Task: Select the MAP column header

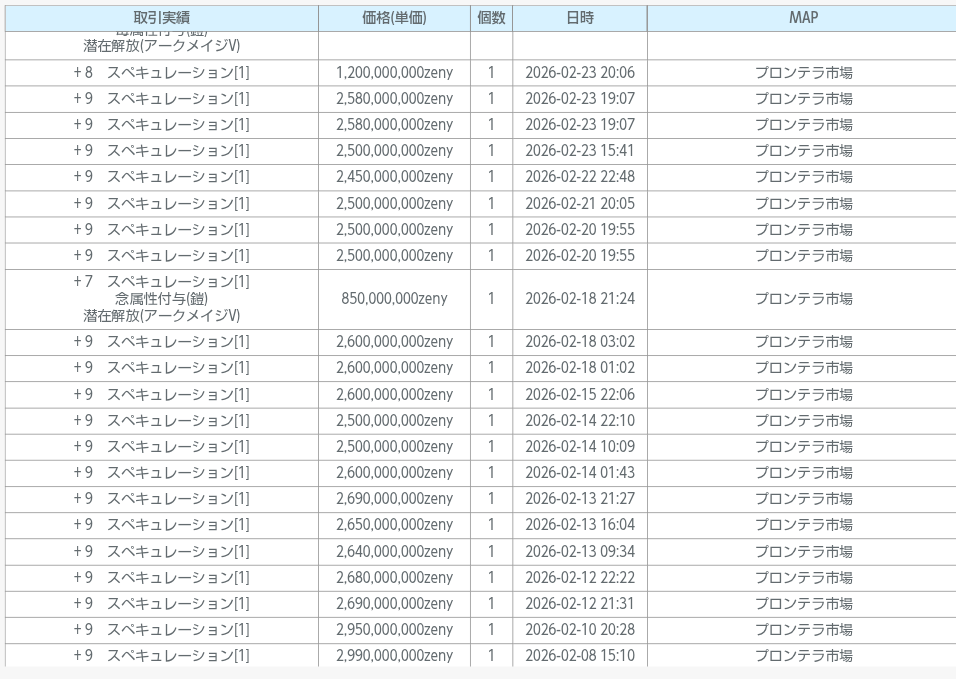Action: (x=803, y=18)
